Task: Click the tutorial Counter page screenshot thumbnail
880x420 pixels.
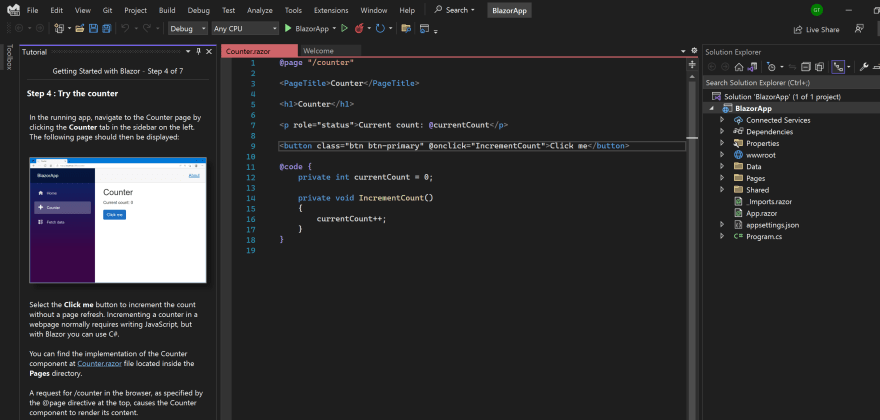Action: (x=118, y=220)
